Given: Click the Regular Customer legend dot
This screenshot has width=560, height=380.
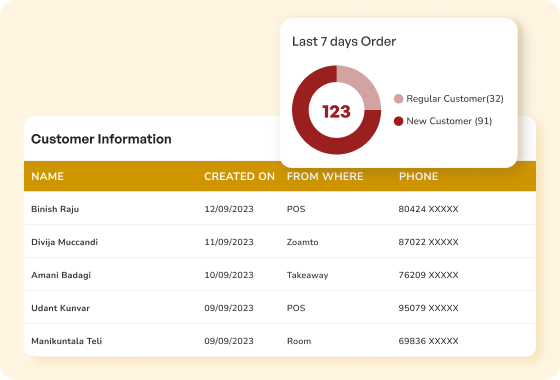Looking at the screenshot, I should [x=399, y=99].
